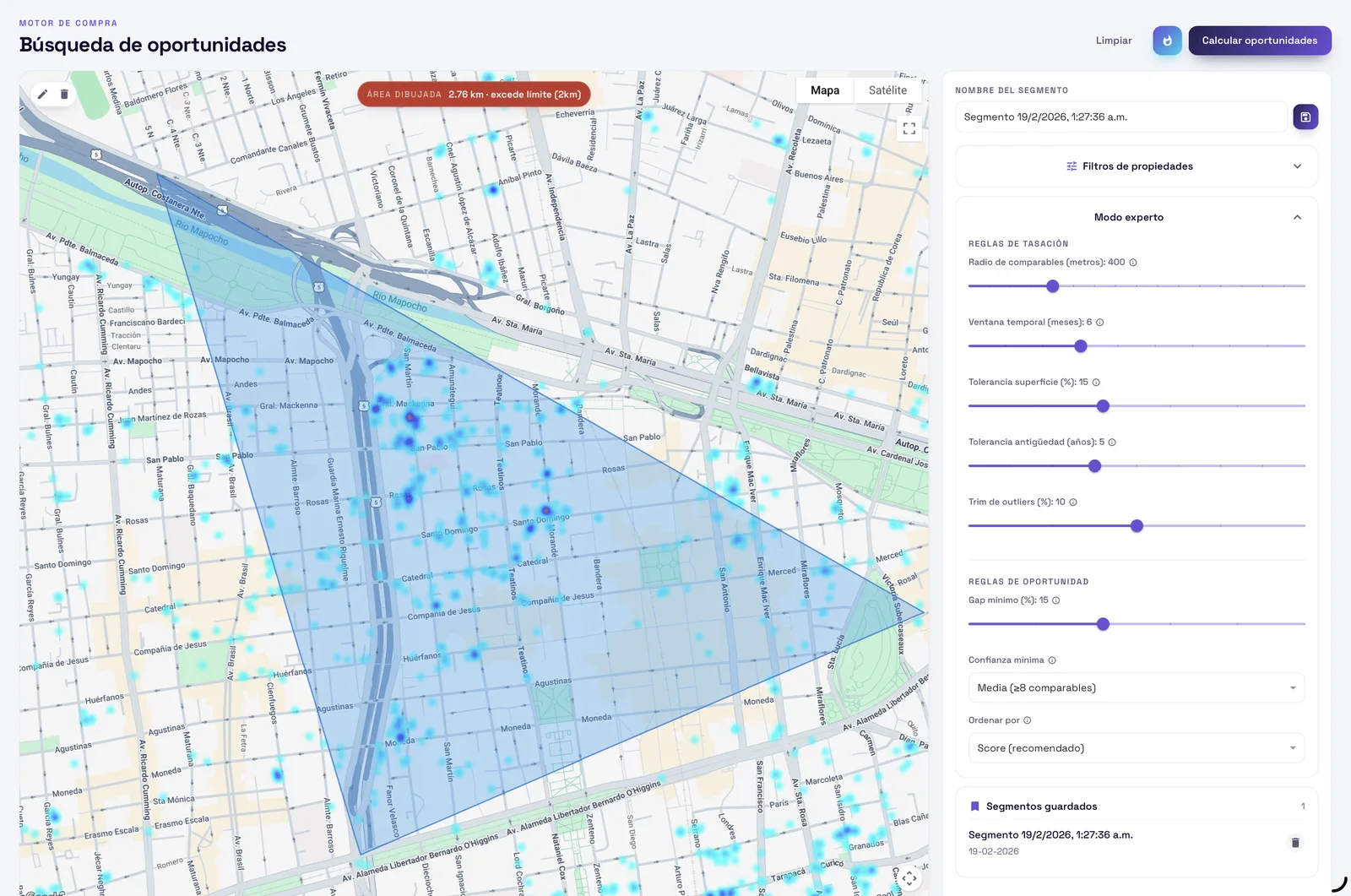Open saved segment 19/2/2026, 1:27:36 a.m.

tap(1050, 835)
